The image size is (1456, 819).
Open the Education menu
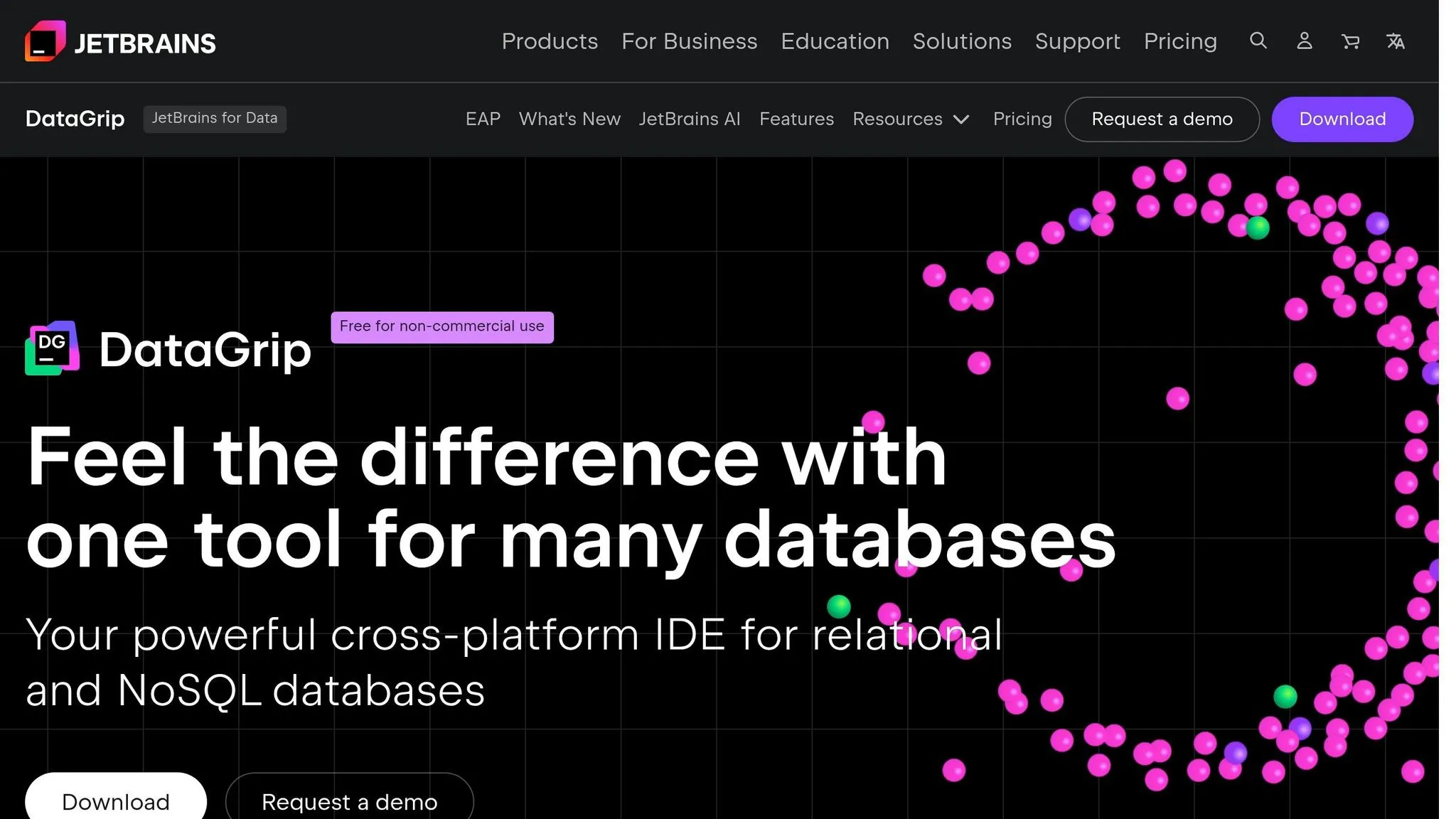835,41
